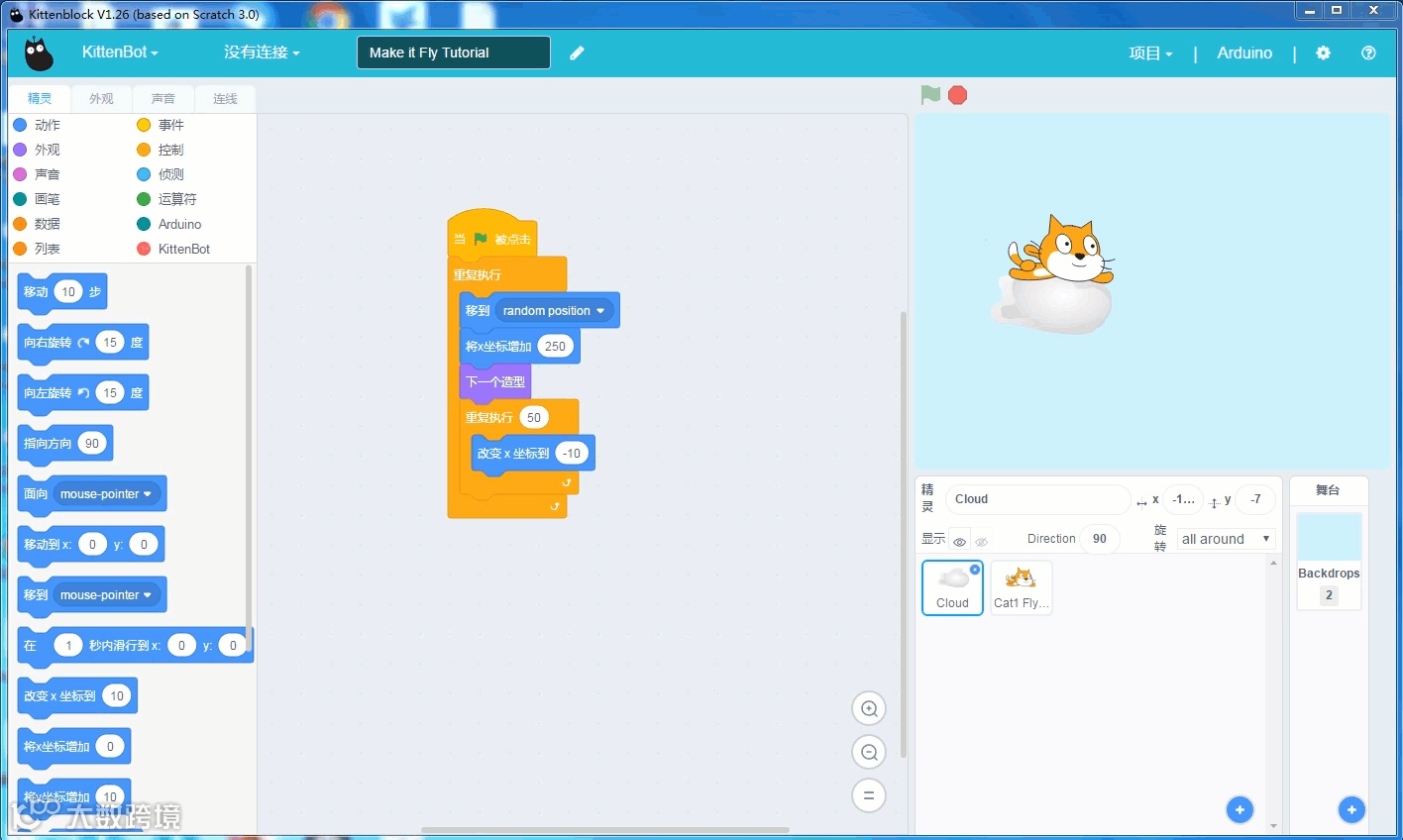Open the help question mark icon
This screenshot has height=840, width=1403.
coord(1368,53)
